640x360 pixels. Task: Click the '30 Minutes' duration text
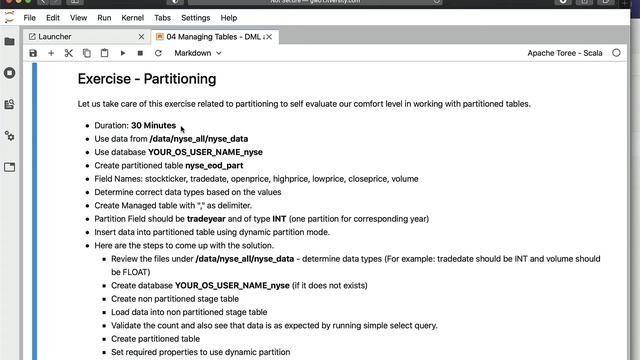[x=153, y=125]
